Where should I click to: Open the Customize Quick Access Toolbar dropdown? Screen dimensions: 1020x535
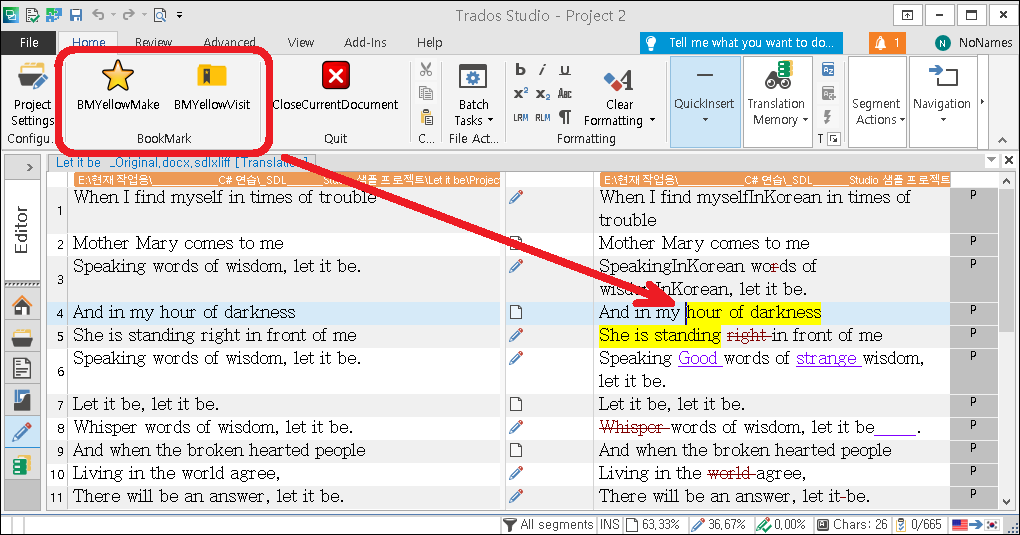click(180, 15)
